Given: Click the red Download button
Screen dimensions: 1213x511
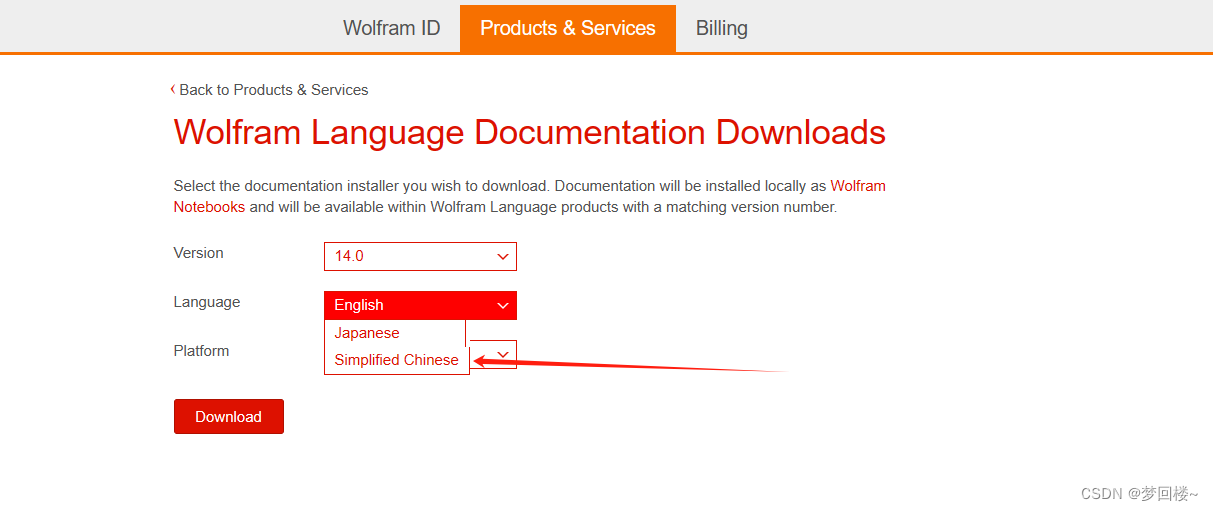Looking at the screenshot, I should coord(229,417).
